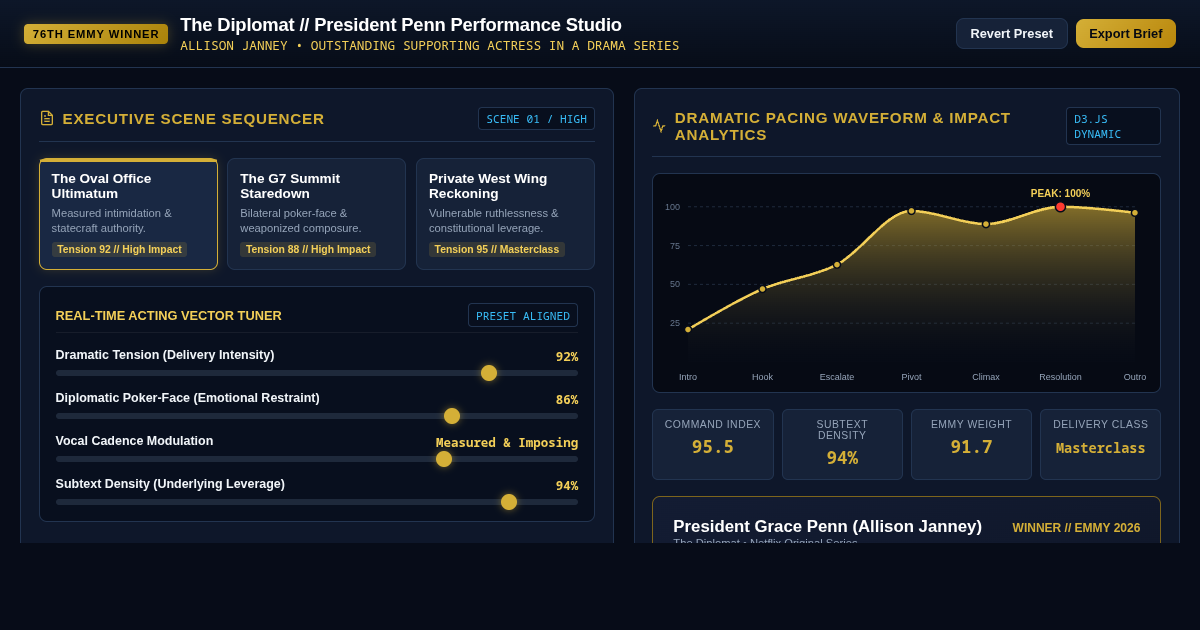This screenshot has height=630, width=1200.
Task: Click The Diplomat Performance Studio title
Action: tap(401, 25)
